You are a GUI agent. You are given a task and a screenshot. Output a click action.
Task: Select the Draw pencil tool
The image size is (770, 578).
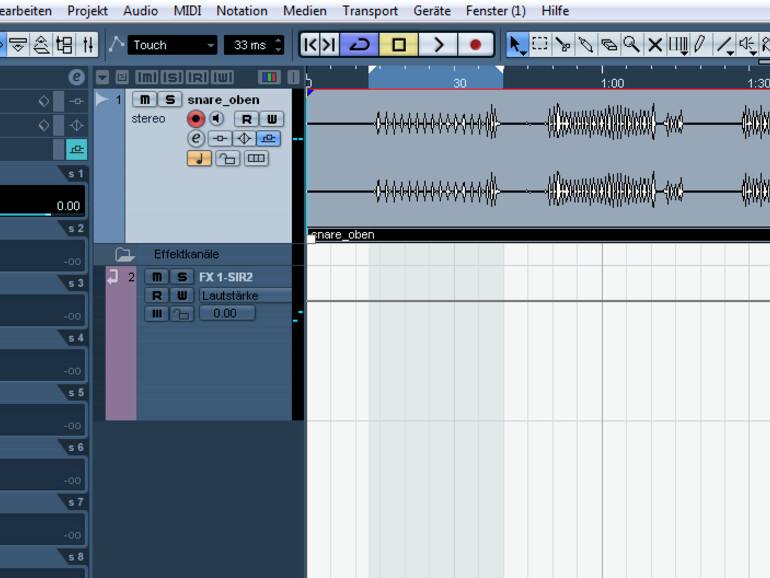[700, 45]
